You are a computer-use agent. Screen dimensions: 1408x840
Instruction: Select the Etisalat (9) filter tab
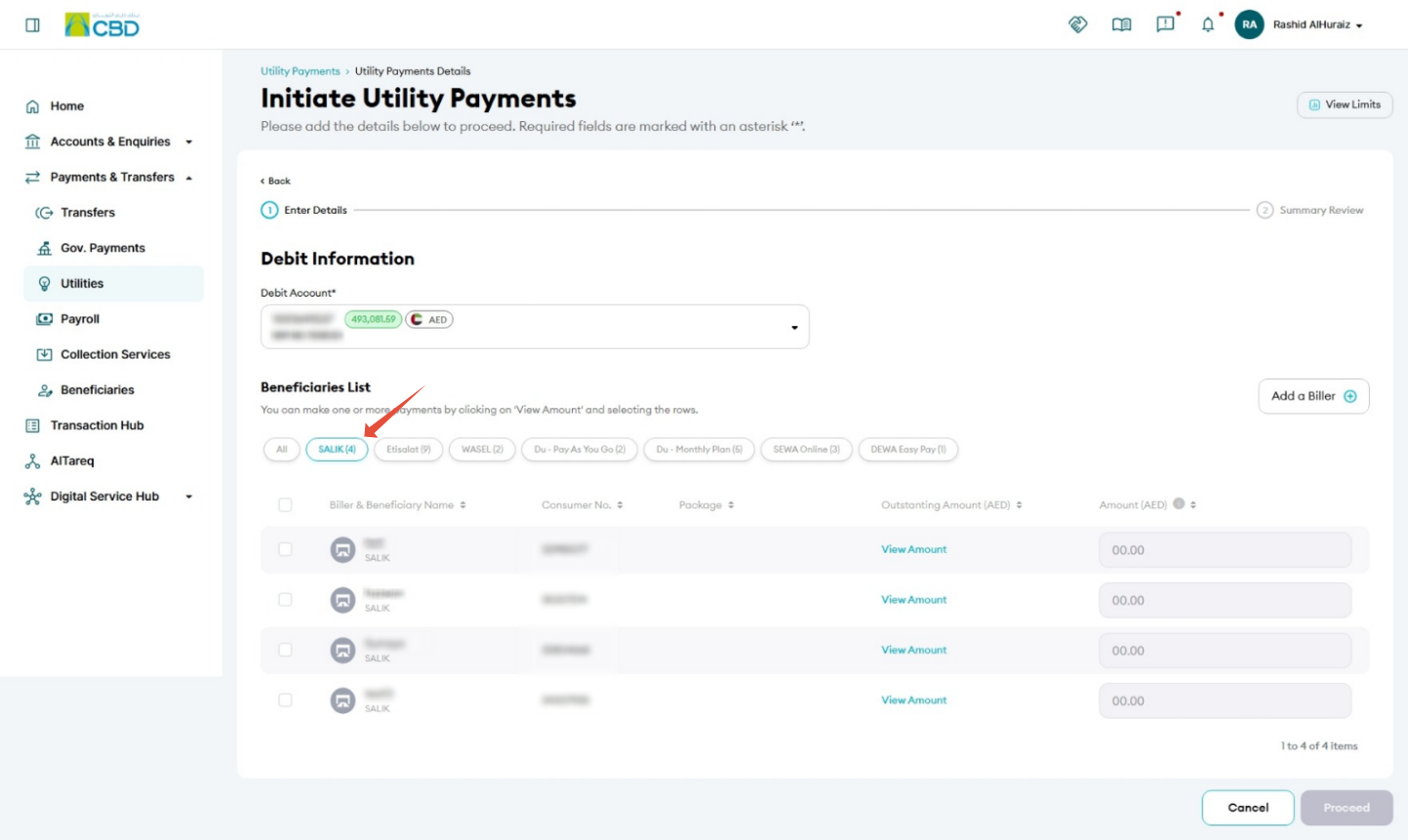(409, 450)
